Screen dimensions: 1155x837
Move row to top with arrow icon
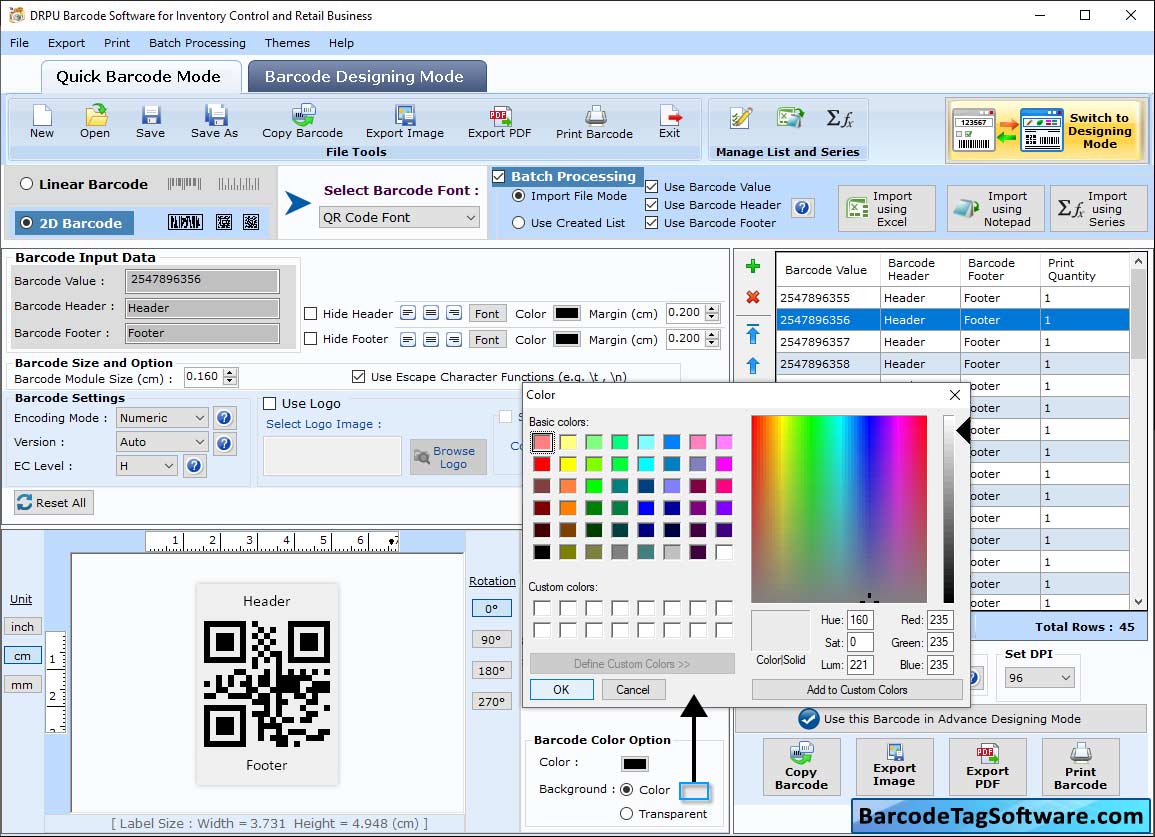click(x=753, y=334)
